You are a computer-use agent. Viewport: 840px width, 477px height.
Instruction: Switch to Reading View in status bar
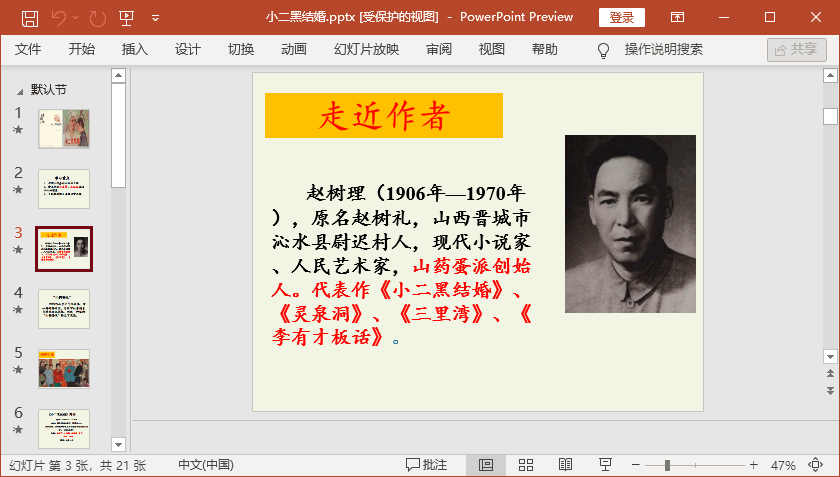[565, 465]
